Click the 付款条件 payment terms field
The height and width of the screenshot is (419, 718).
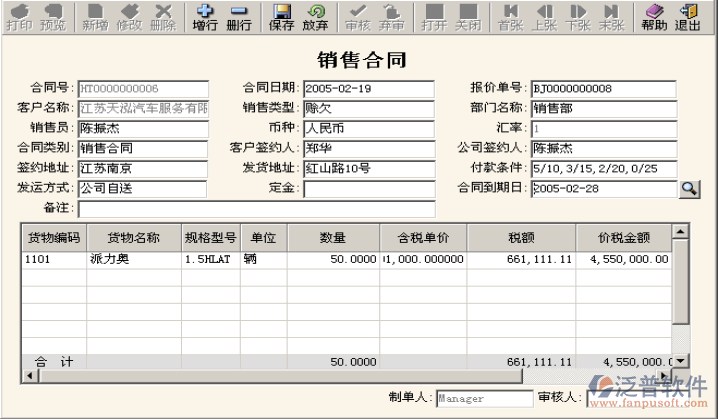[603, 169]
